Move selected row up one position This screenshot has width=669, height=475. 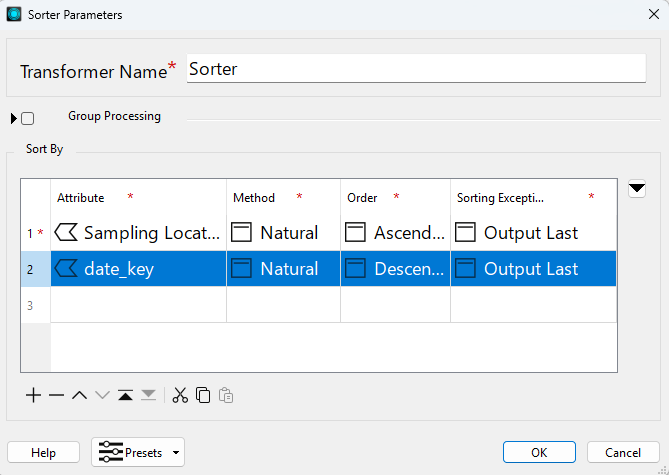(x=79, y=395)
